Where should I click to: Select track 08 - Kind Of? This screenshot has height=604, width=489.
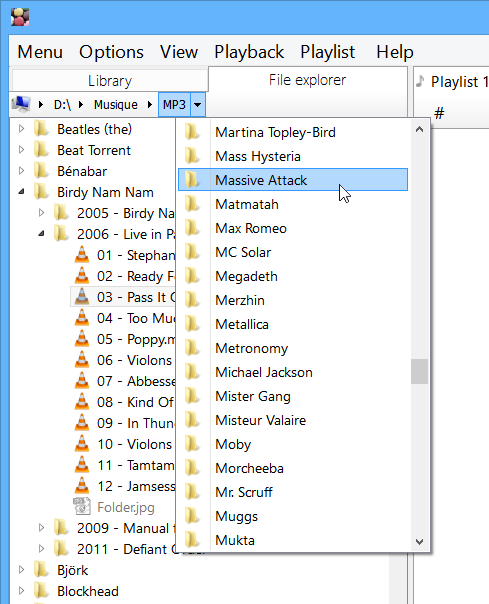coord(135,402)
